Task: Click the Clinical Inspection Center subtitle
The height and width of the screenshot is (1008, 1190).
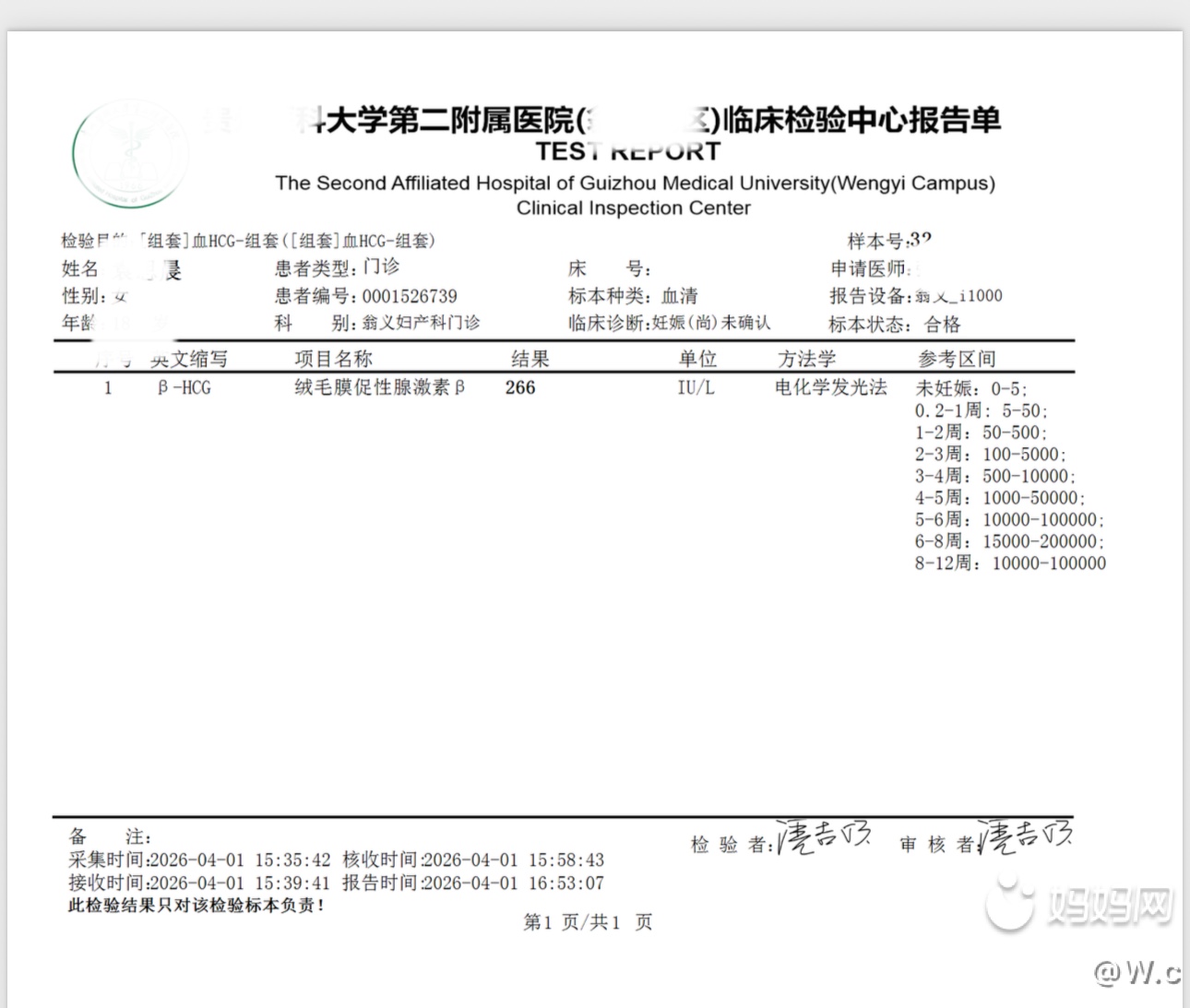Action: click(x=633, y=208)
